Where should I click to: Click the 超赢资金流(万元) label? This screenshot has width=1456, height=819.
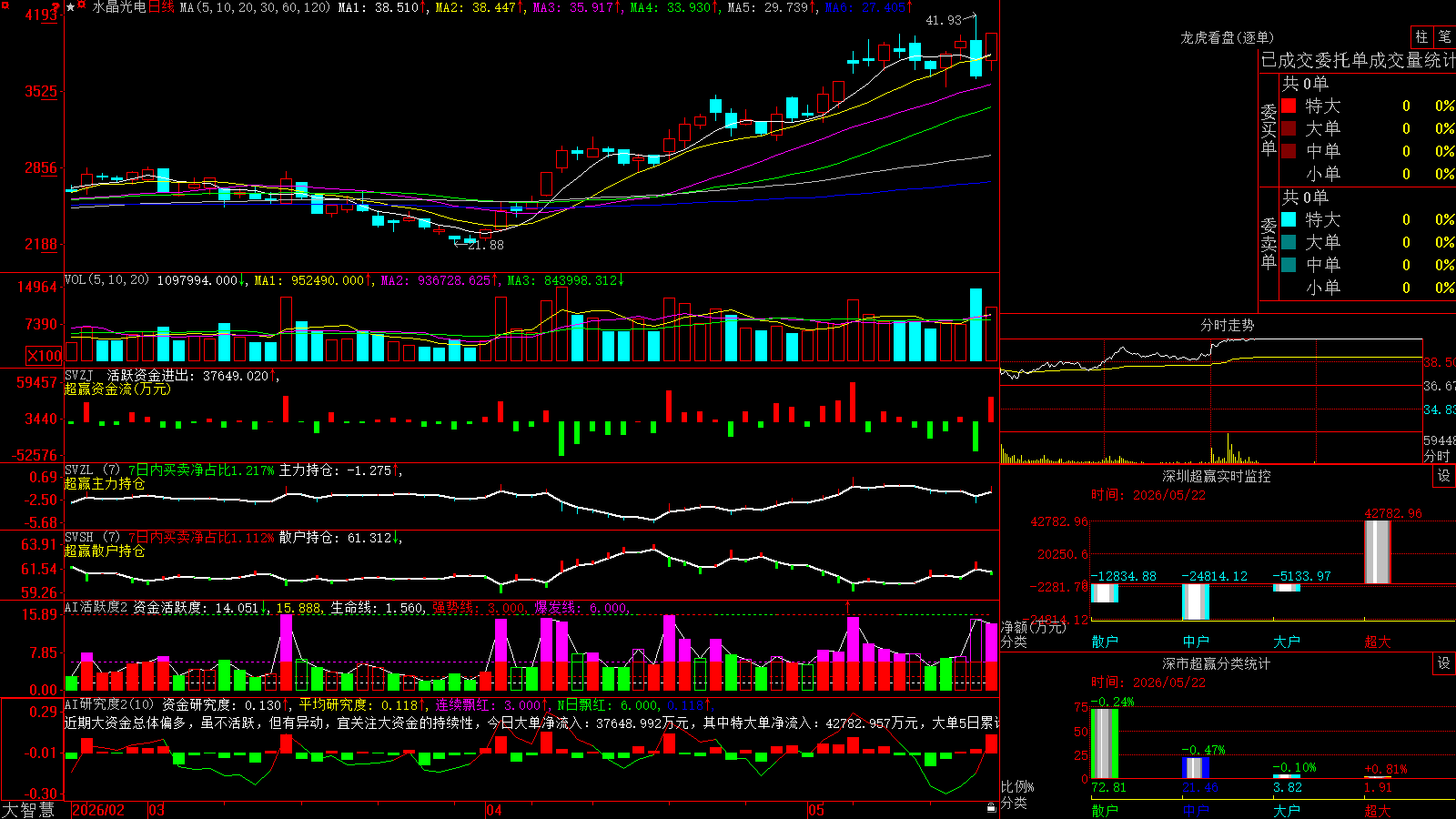(117, 389)
